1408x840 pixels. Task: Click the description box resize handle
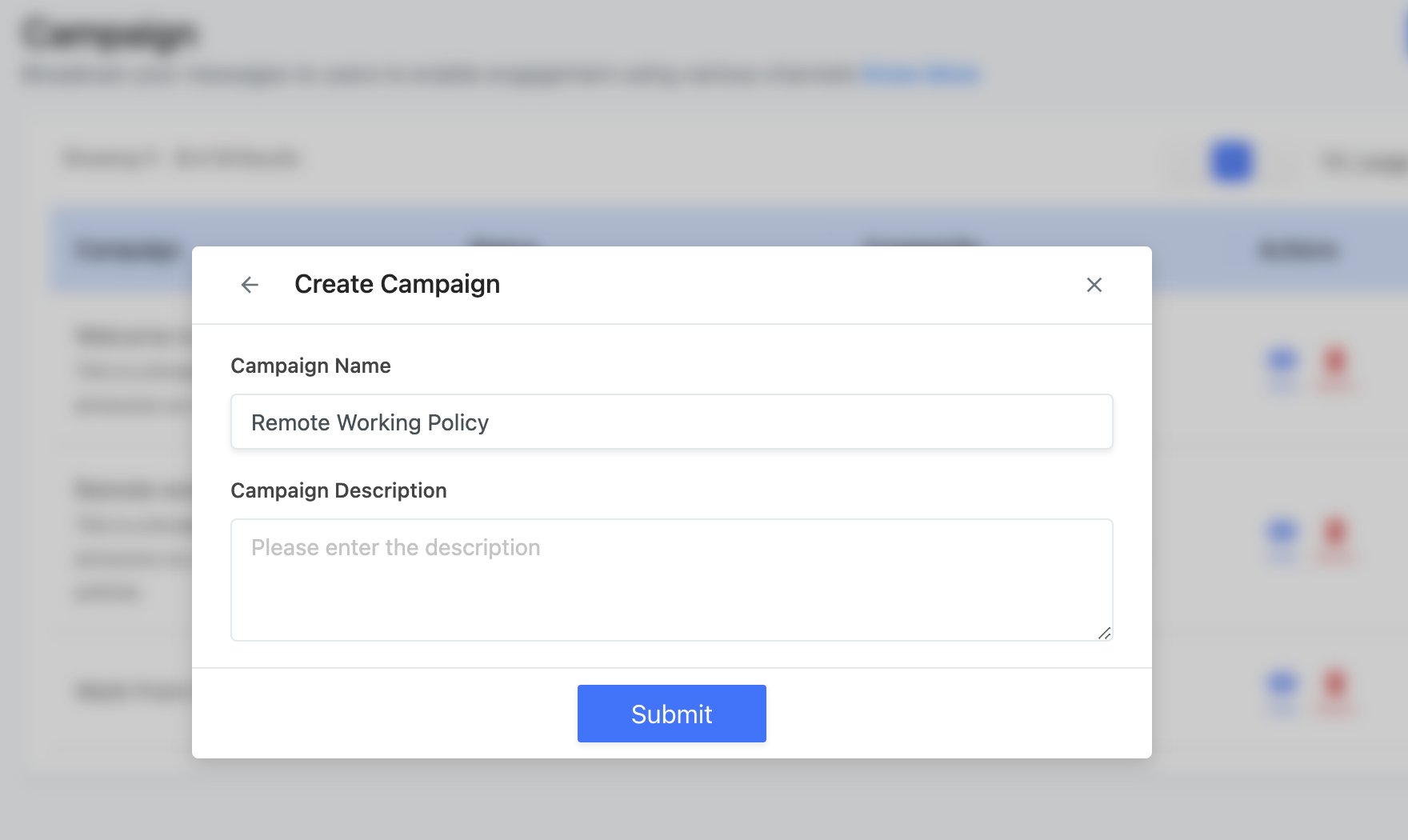tap(1105, 633)
